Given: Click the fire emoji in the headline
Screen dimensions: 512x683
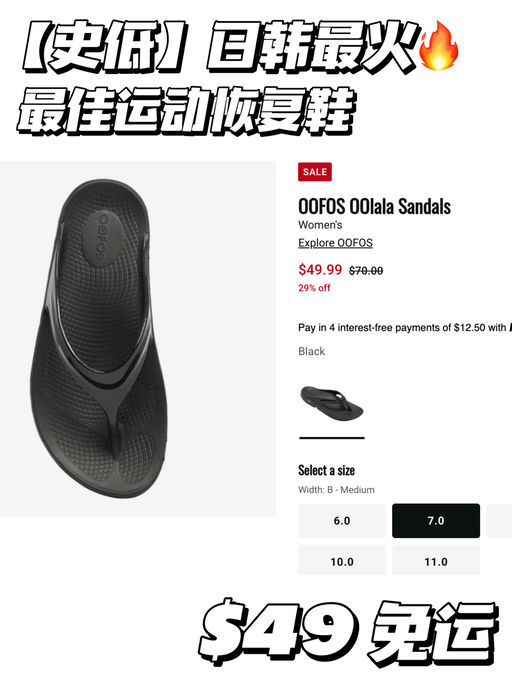Looking at the screenshot, I should click(x=438, y=47).
